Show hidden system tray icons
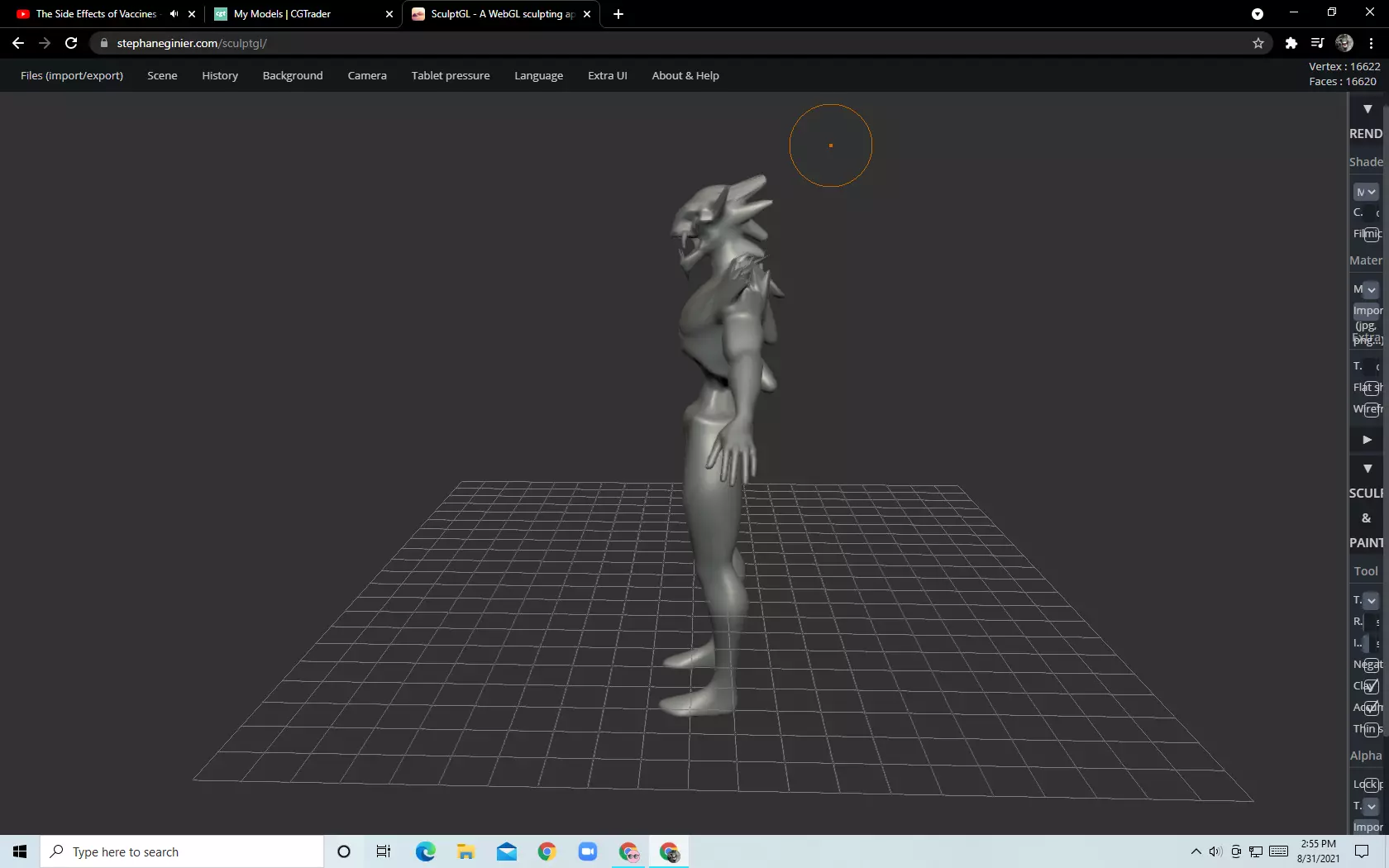Image resolution: width=1389 pixels, height=868 pixels. click(x=1196, y=851)
